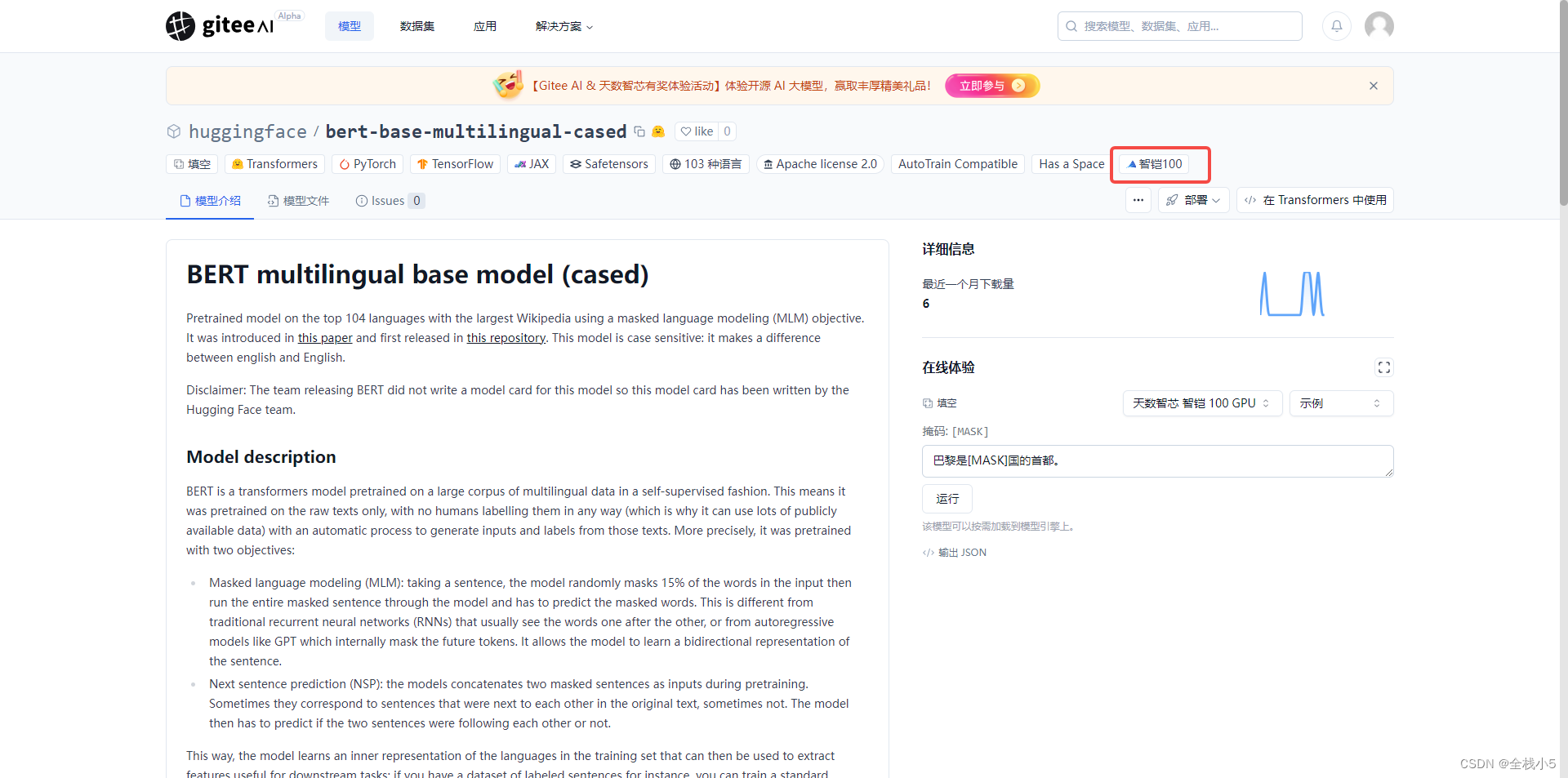Screen dimensions: 1568x778
Task: Select the PyTorch tag
Action: click(x=367, y=164)
